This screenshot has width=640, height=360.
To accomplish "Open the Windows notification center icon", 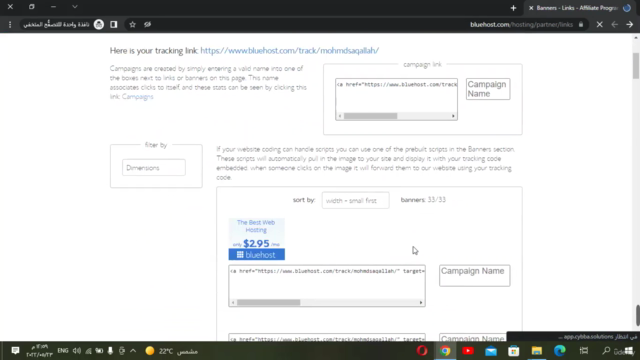I will [15, 351].
